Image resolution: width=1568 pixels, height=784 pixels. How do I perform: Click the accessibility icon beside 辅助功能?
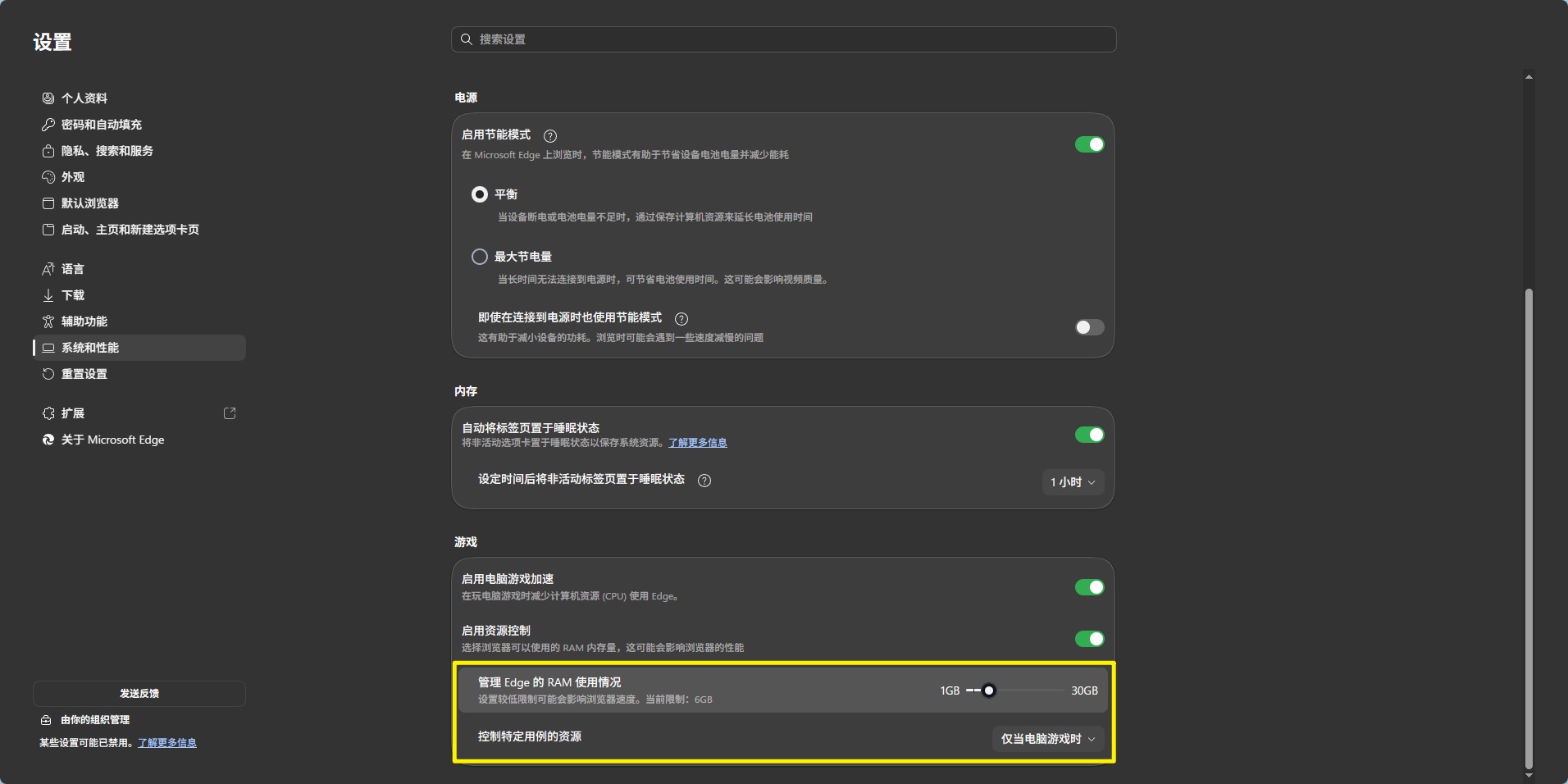click(48, 321)
